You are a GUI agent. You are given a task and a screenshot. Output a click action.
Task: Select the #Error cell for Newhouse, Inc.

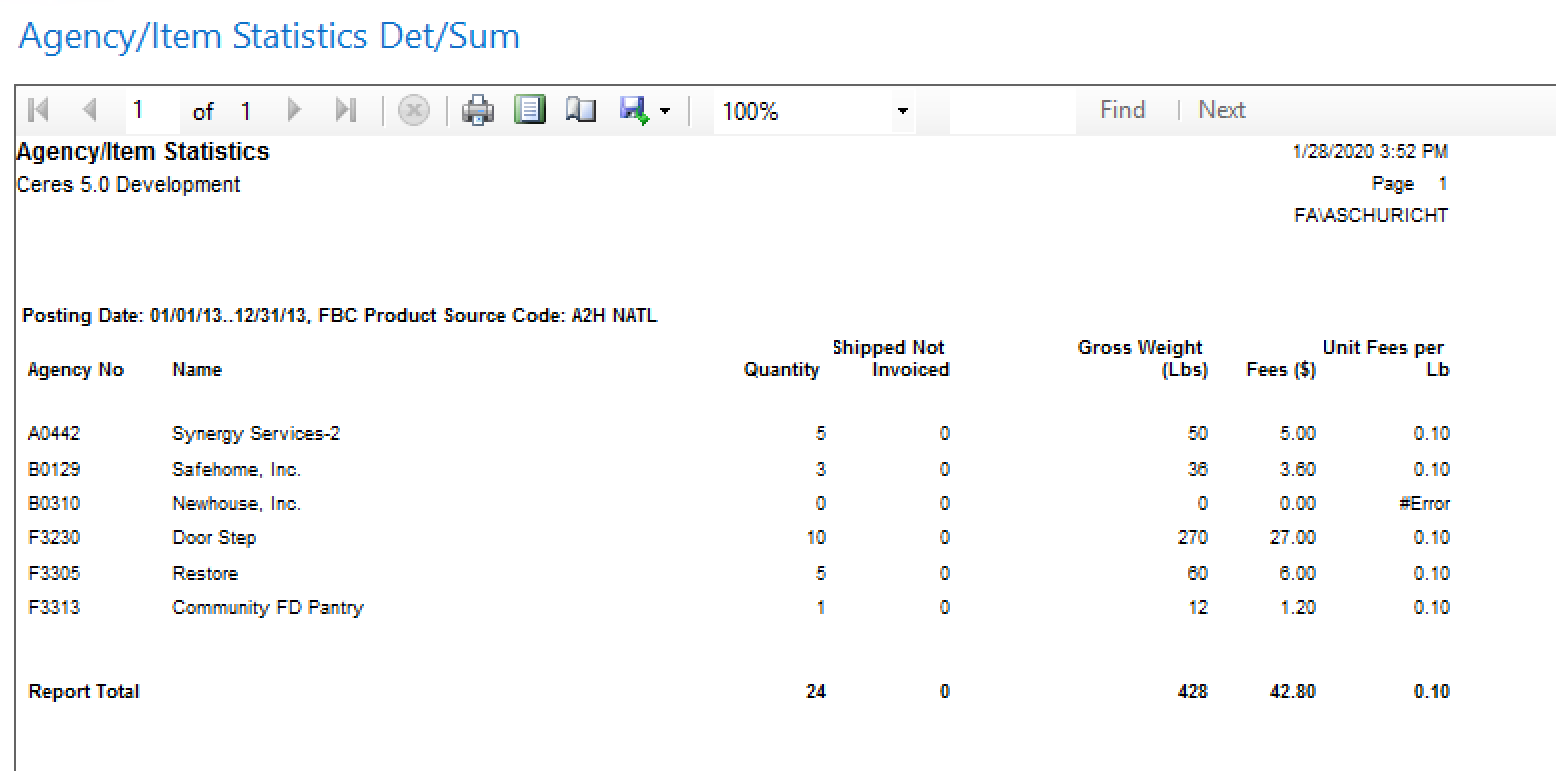1424,504
